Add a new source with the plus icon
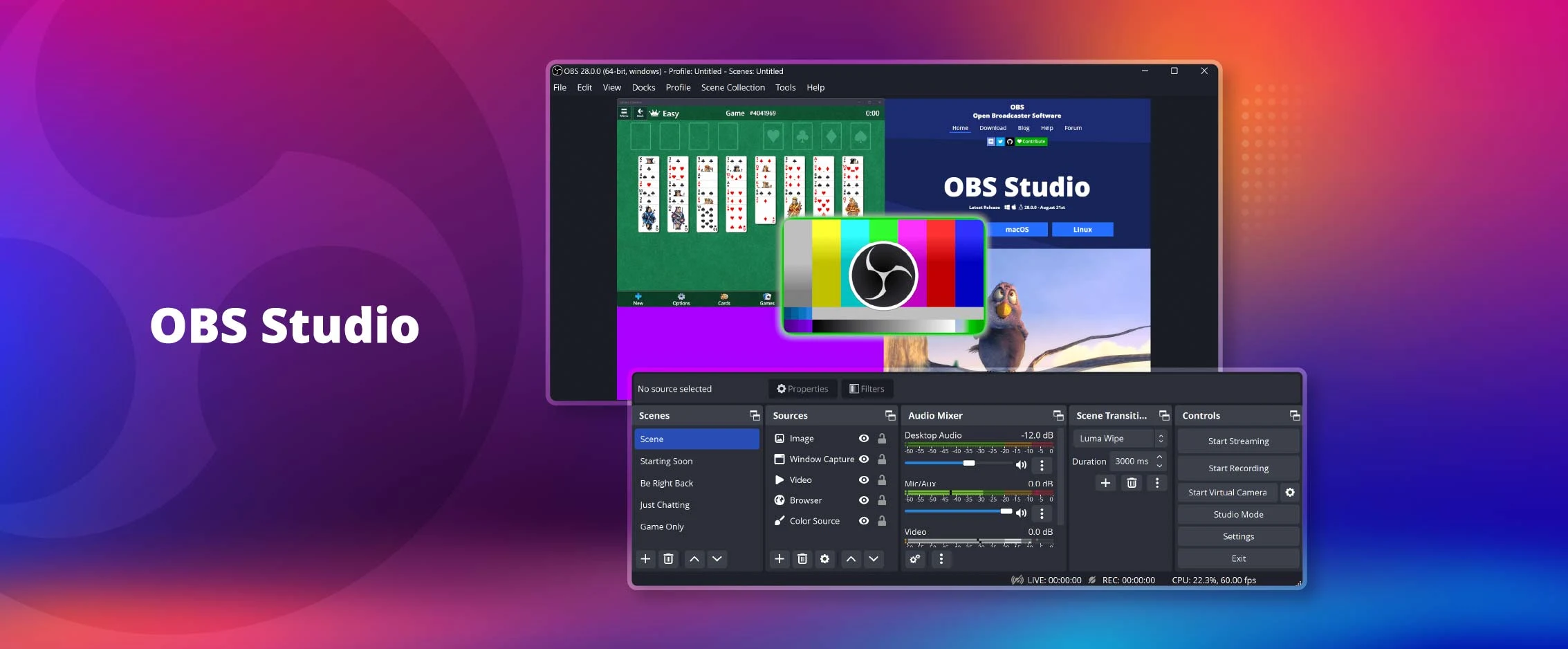This screenshot has width=1568, height=649. [780, 558]
